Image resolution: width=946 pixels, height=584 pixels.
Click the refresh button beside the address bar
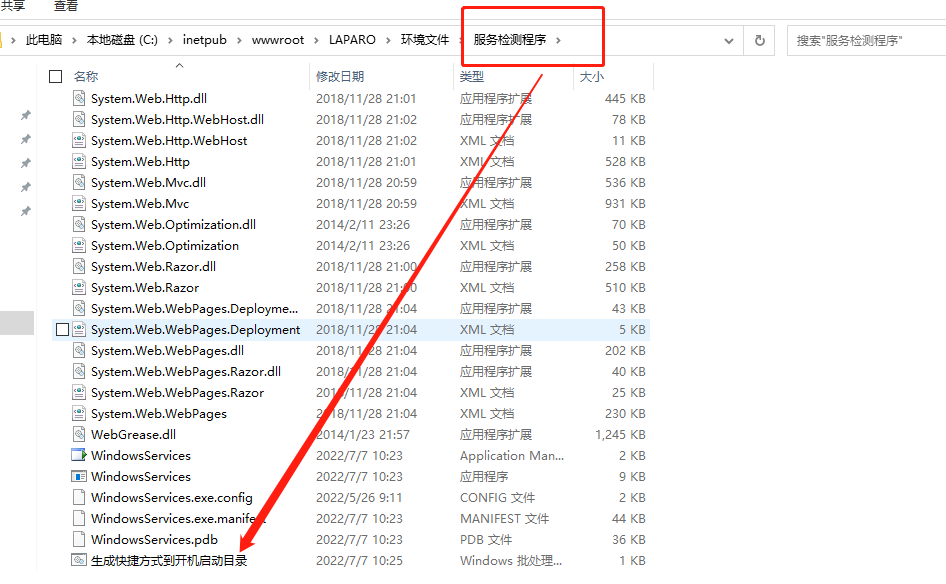[760, 40]
